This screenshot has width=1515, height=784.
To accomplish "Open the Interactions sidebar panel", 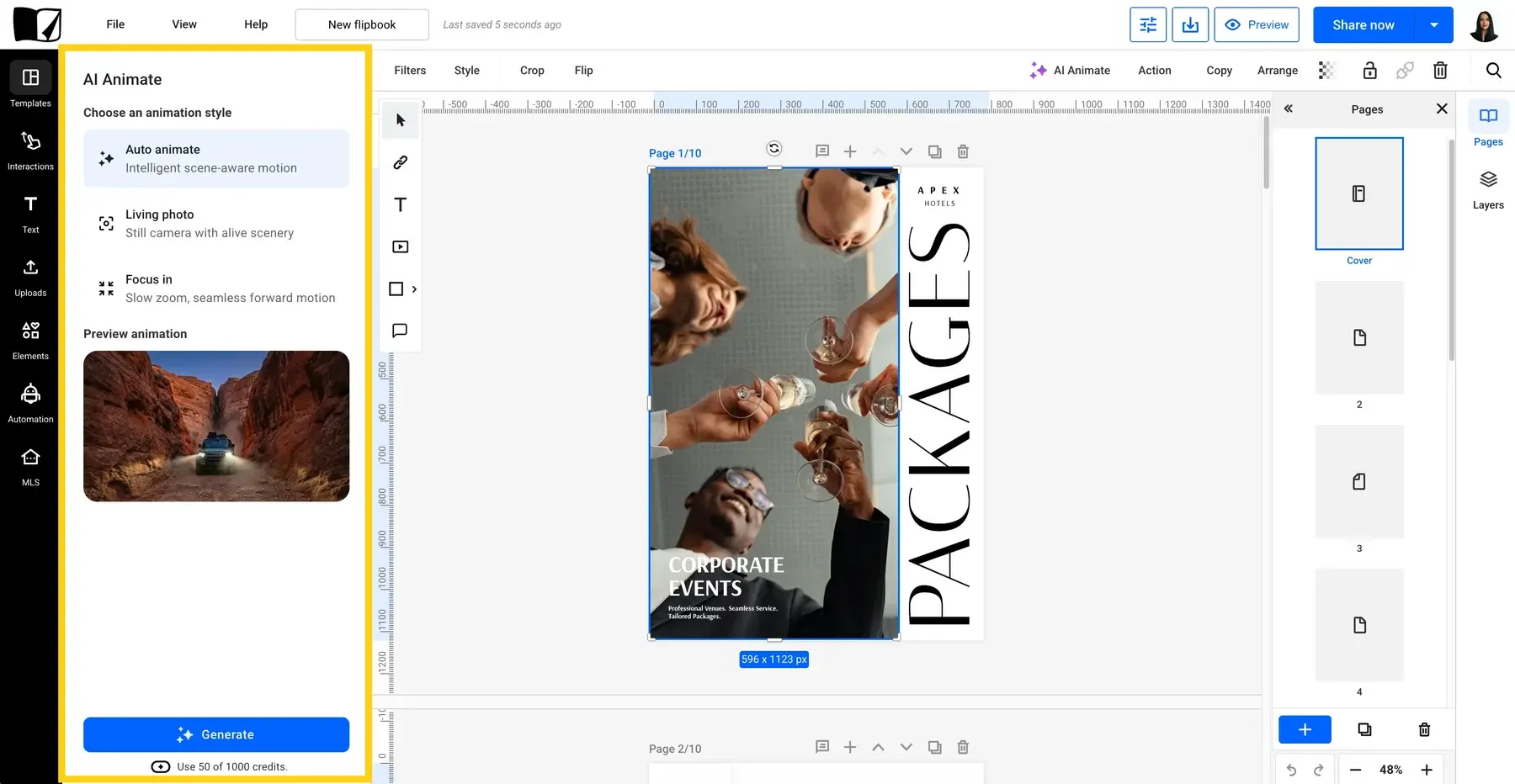I will (30, 151).
